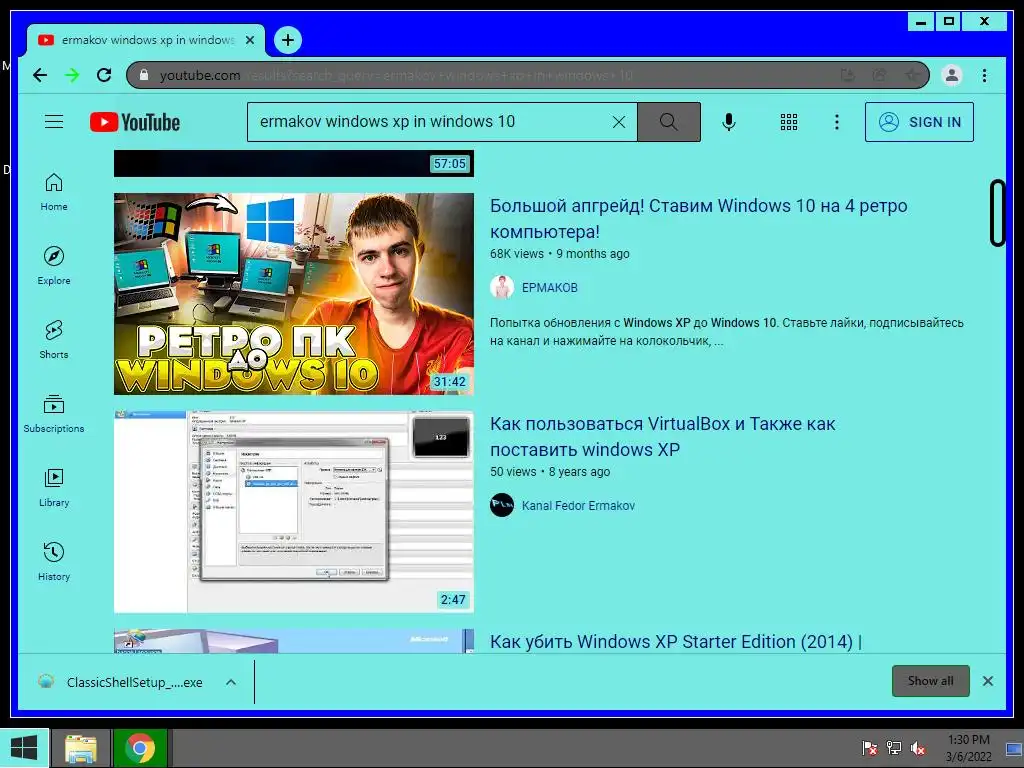Open a new Chrome tab
This screenshot has width=1024, height=768.
coord(287,40)
